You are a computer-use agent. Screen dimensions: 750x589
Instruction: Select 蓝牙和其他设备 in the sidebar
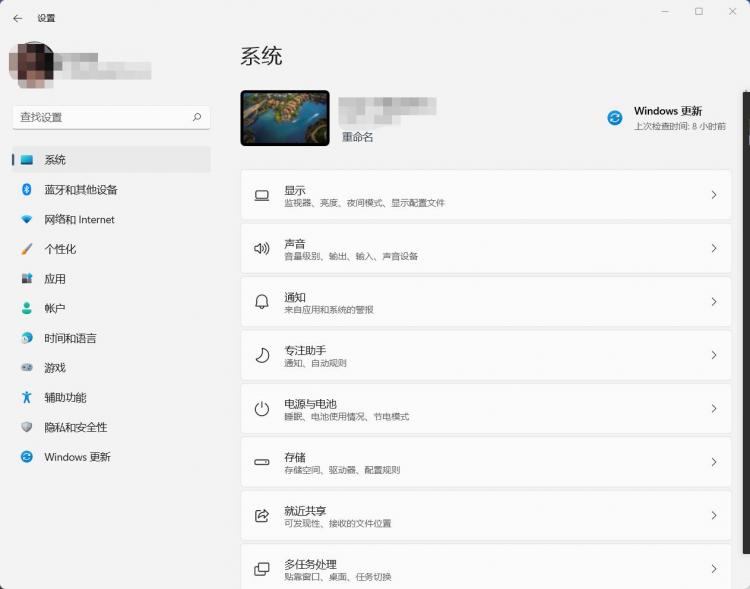pyautogui.click(x=111, y=189)
